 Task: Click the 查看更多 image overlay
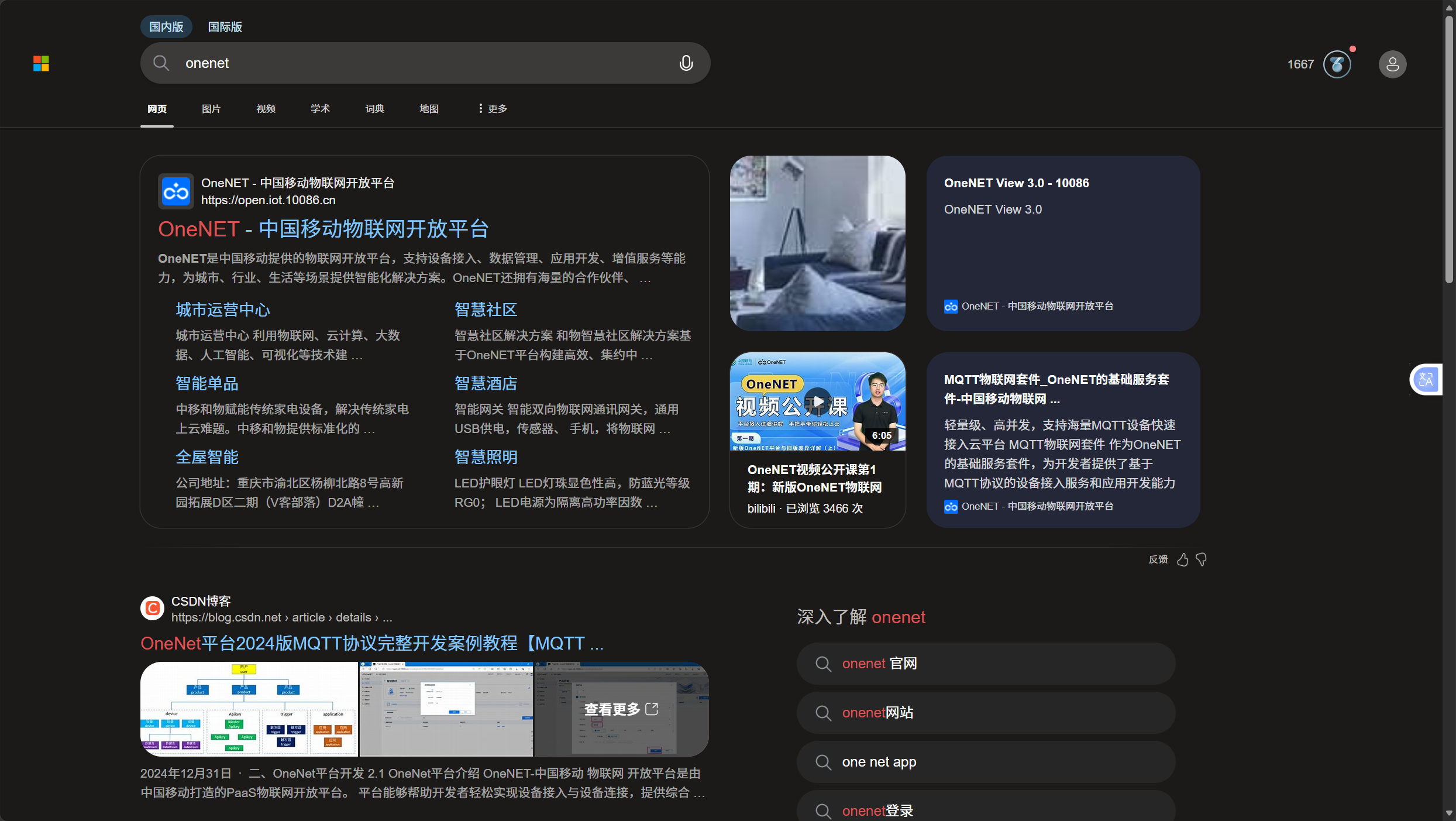621,709
